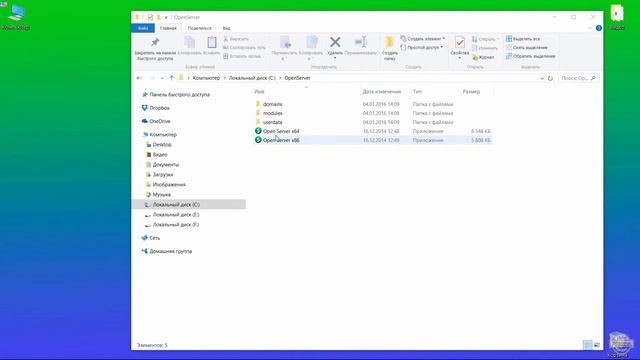Select the Компьютер desktop icon
The width and height of the screenshot is (640, 360).
click(x=16, y=17)
